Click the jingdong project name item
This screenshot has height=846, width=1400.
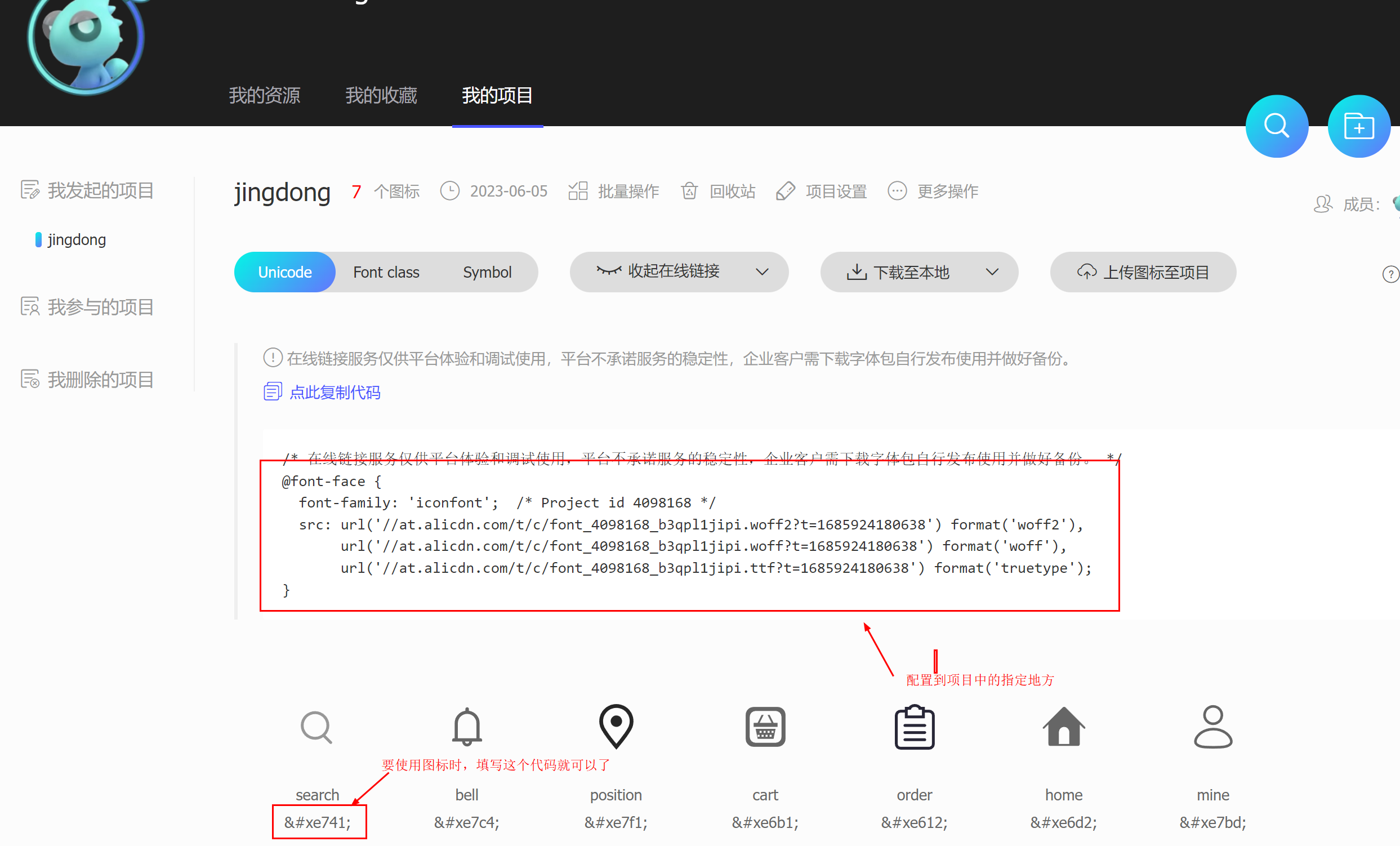pos(76,238)
